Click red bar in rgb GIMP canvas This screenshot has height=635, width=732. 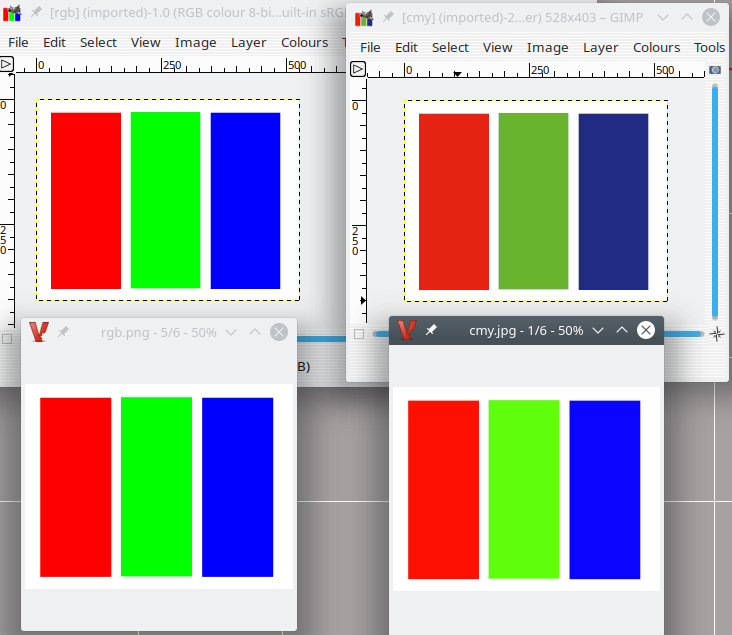tap(86, 200)
